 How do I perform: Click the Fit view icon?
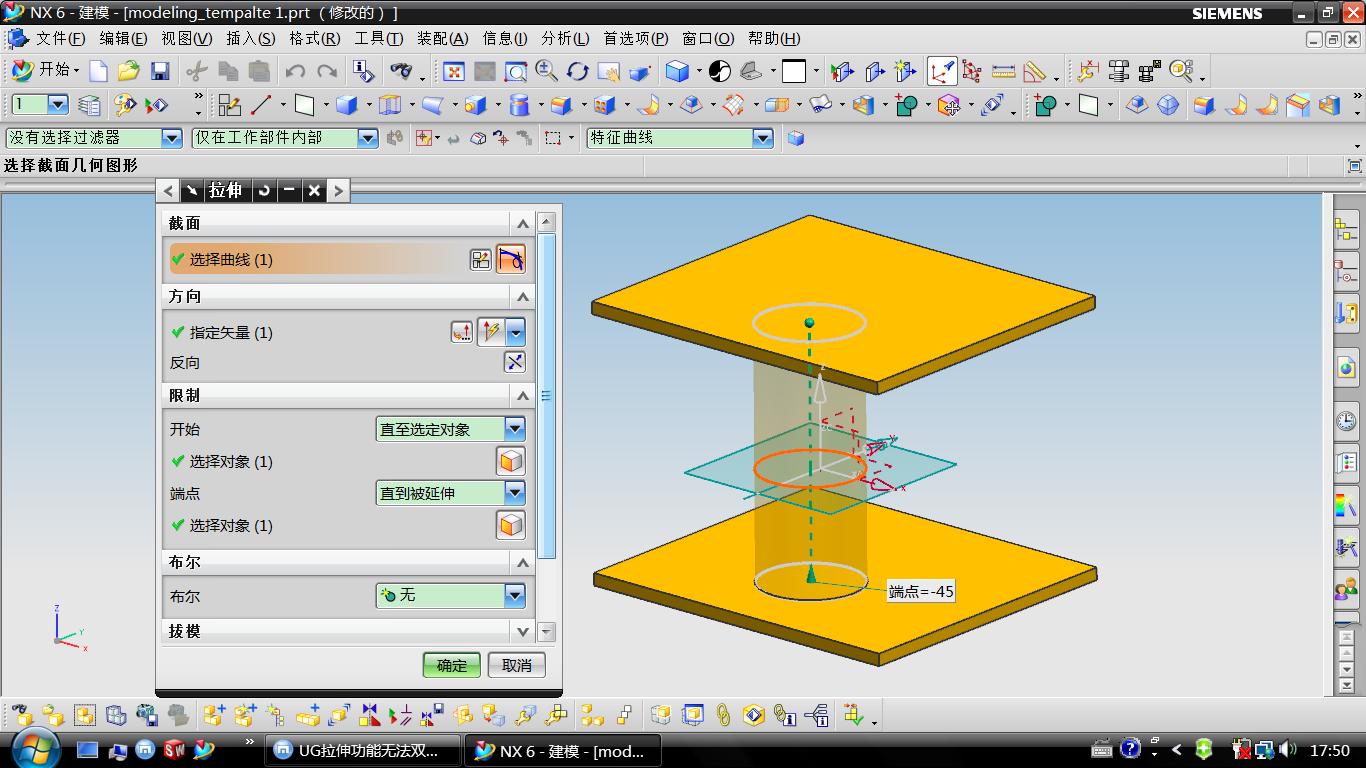453,71
